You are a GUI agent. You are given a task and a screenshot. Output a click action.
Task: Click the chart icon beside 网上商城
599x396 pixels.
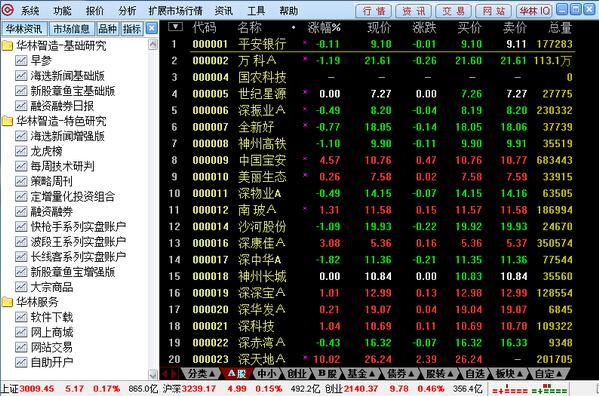[21, 332]
